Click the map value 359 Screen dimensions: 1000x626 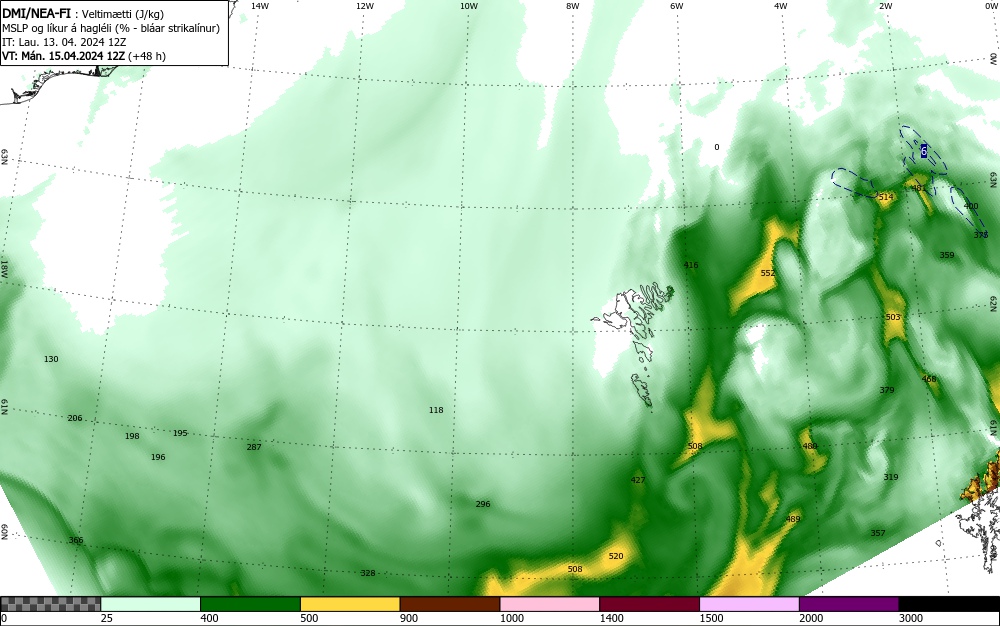click(947, 255)
